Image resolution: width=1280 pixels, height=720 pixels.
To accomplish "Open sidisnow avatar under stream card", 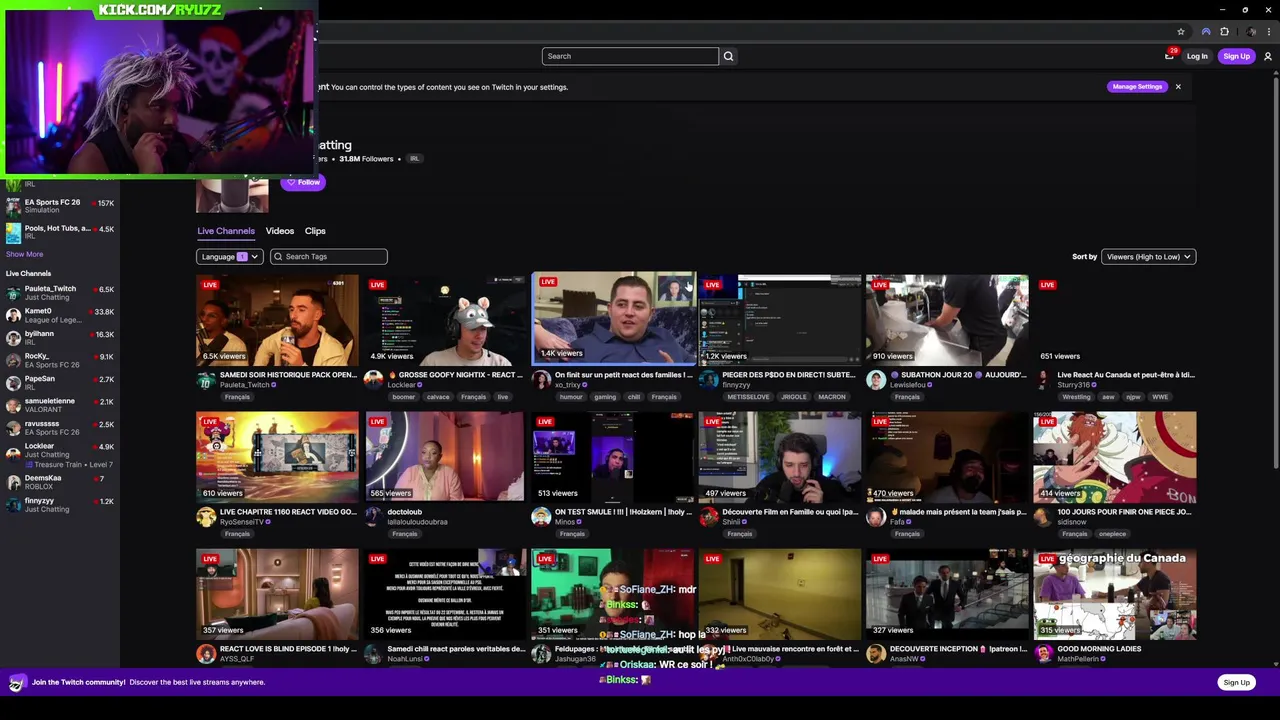I will [x=1043, y=517].
